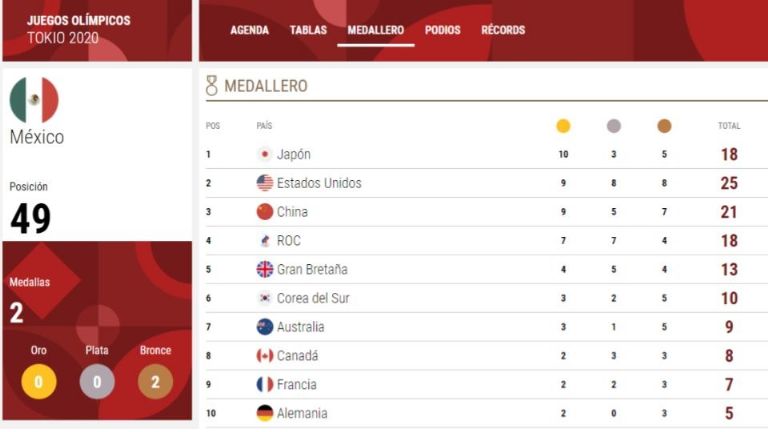Click the United States flag icon
The width and height of the screenshot is (768, 432).
pos(265,183)
